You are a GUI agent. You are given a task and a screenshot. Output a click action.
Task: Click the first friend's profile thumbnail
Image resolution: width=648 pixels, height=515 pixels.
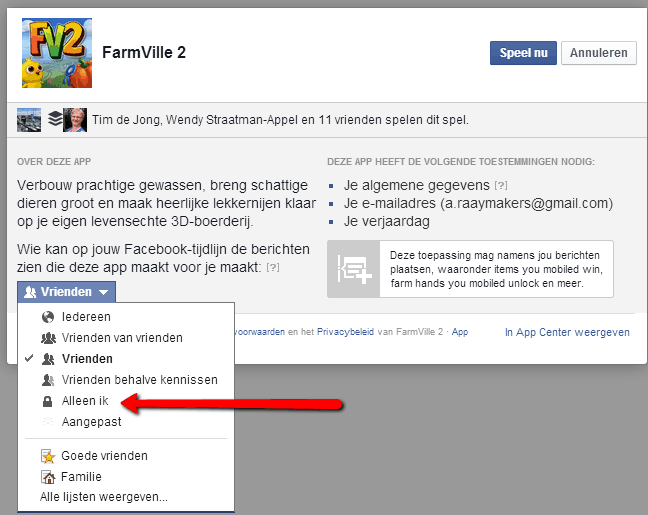(29, 120)
